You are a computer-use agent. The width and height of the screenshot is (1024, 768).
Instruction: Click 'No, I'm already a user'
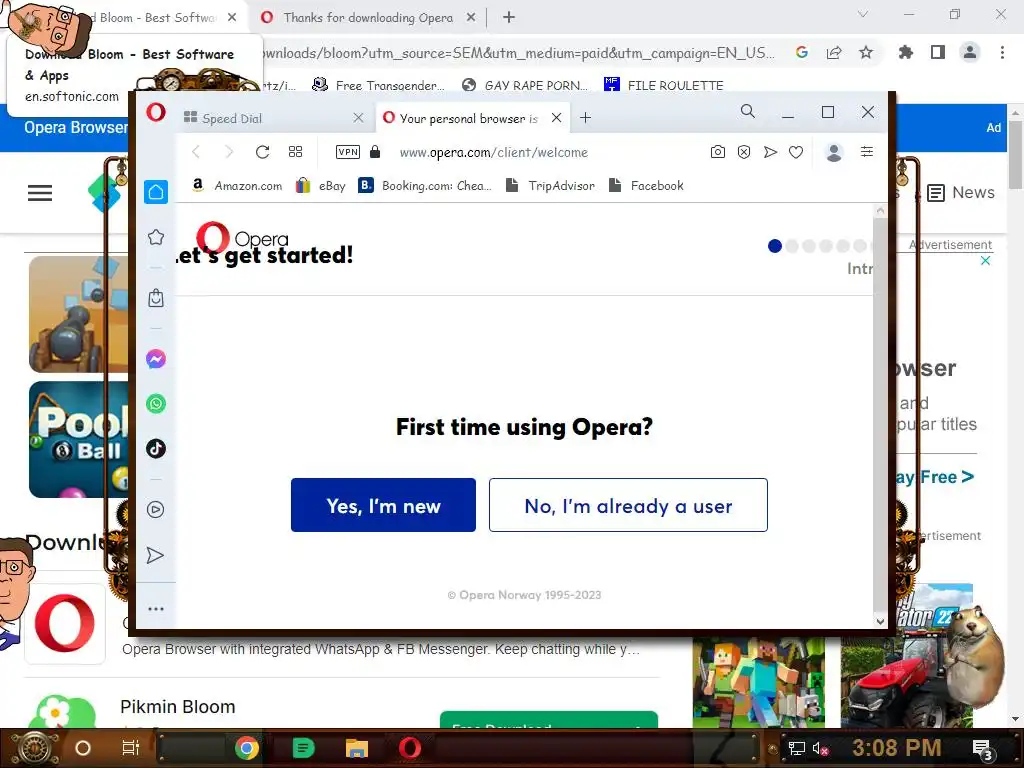(x=628, y=505)
